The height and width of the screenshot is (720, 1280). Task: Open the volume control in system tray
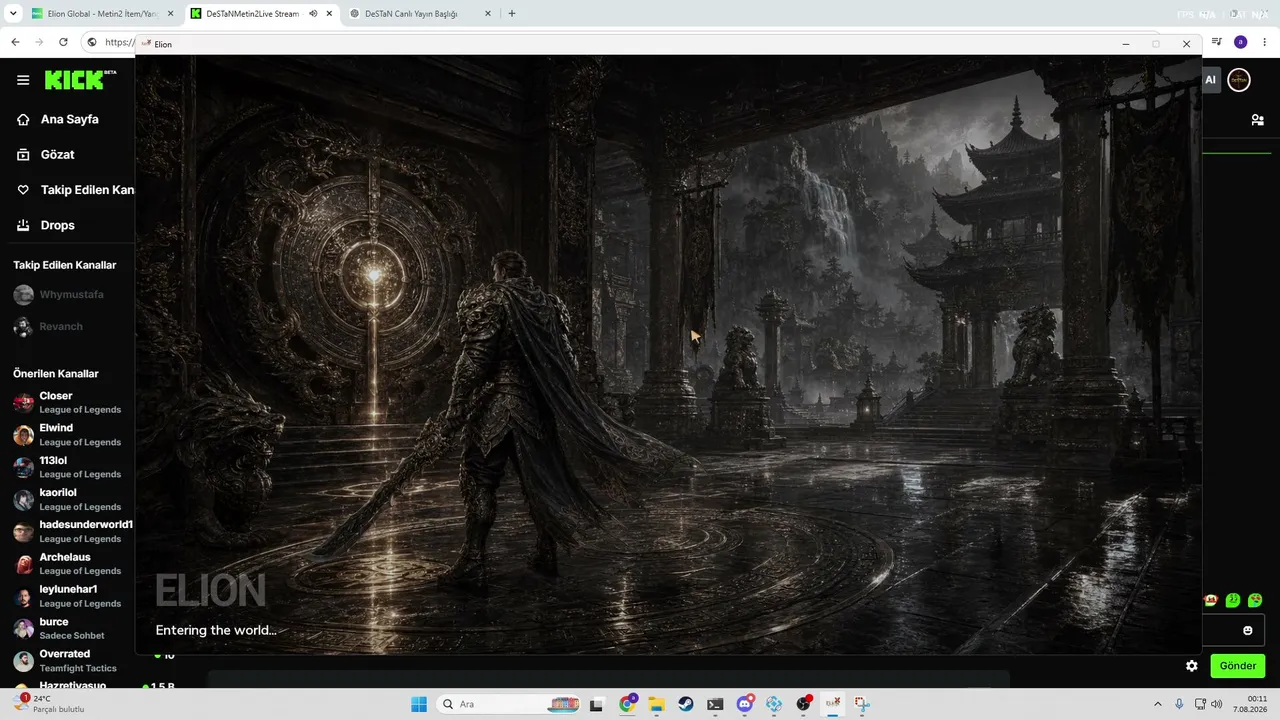pos(1216,704)
